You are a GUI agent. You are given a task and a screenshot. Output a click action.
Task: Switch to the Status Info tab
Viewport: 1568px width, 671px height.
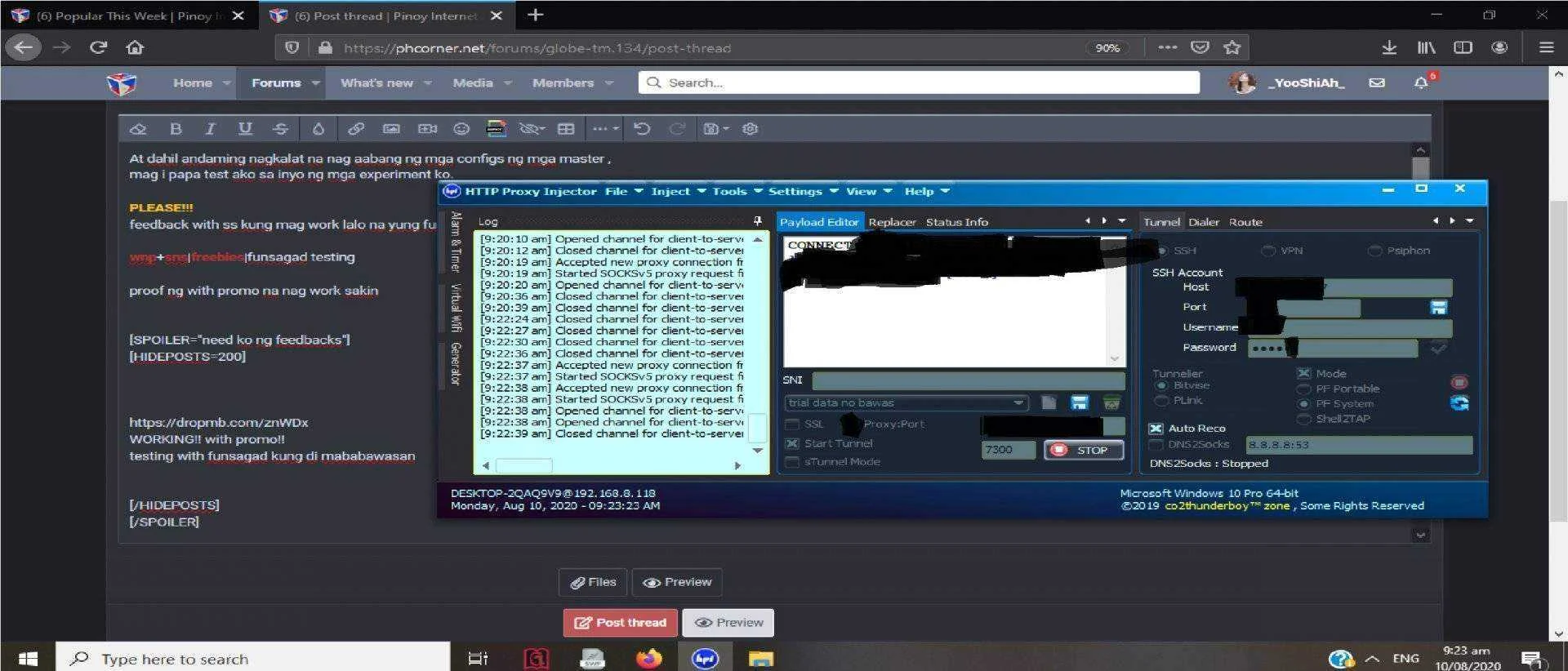956,222
